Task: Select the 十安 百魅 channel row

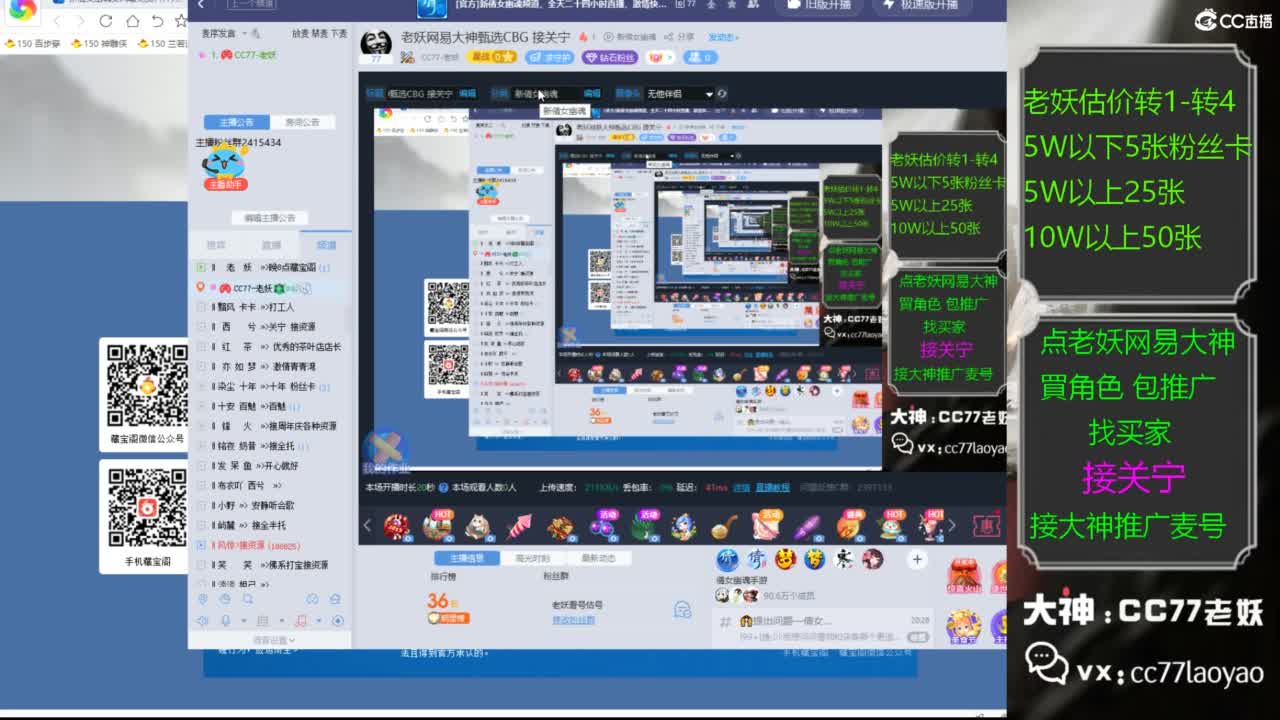Action: [x=270, y=406]
